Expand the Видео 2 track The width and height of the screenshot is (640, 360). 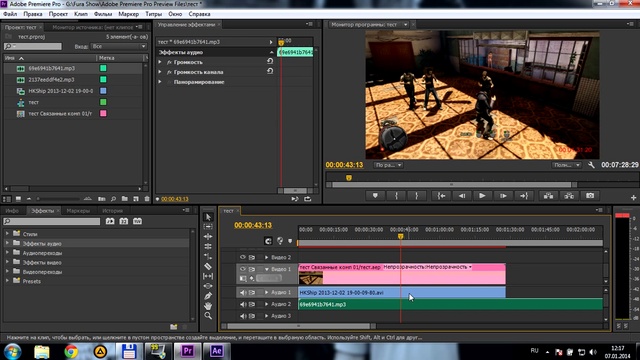267,258
